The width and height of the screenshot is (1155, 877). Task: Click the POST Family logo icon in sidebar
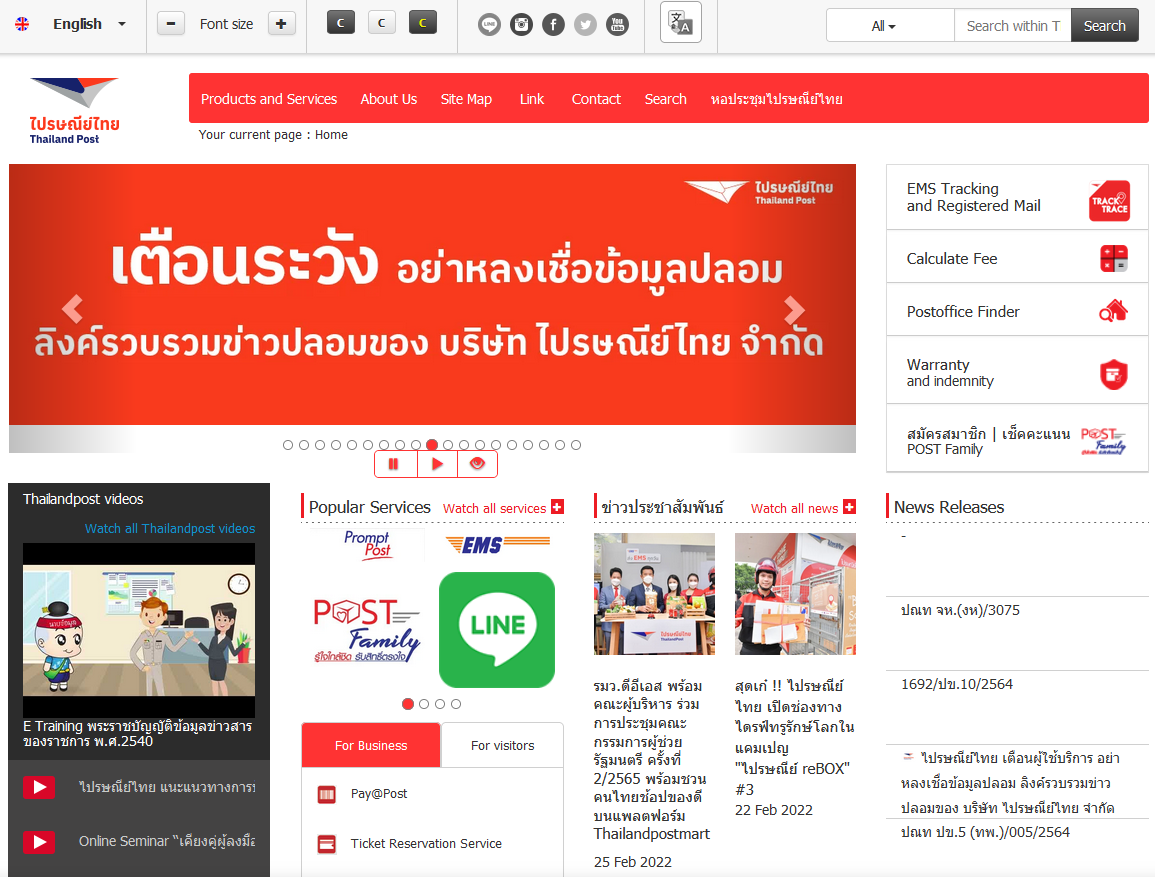coord(1103,440)
